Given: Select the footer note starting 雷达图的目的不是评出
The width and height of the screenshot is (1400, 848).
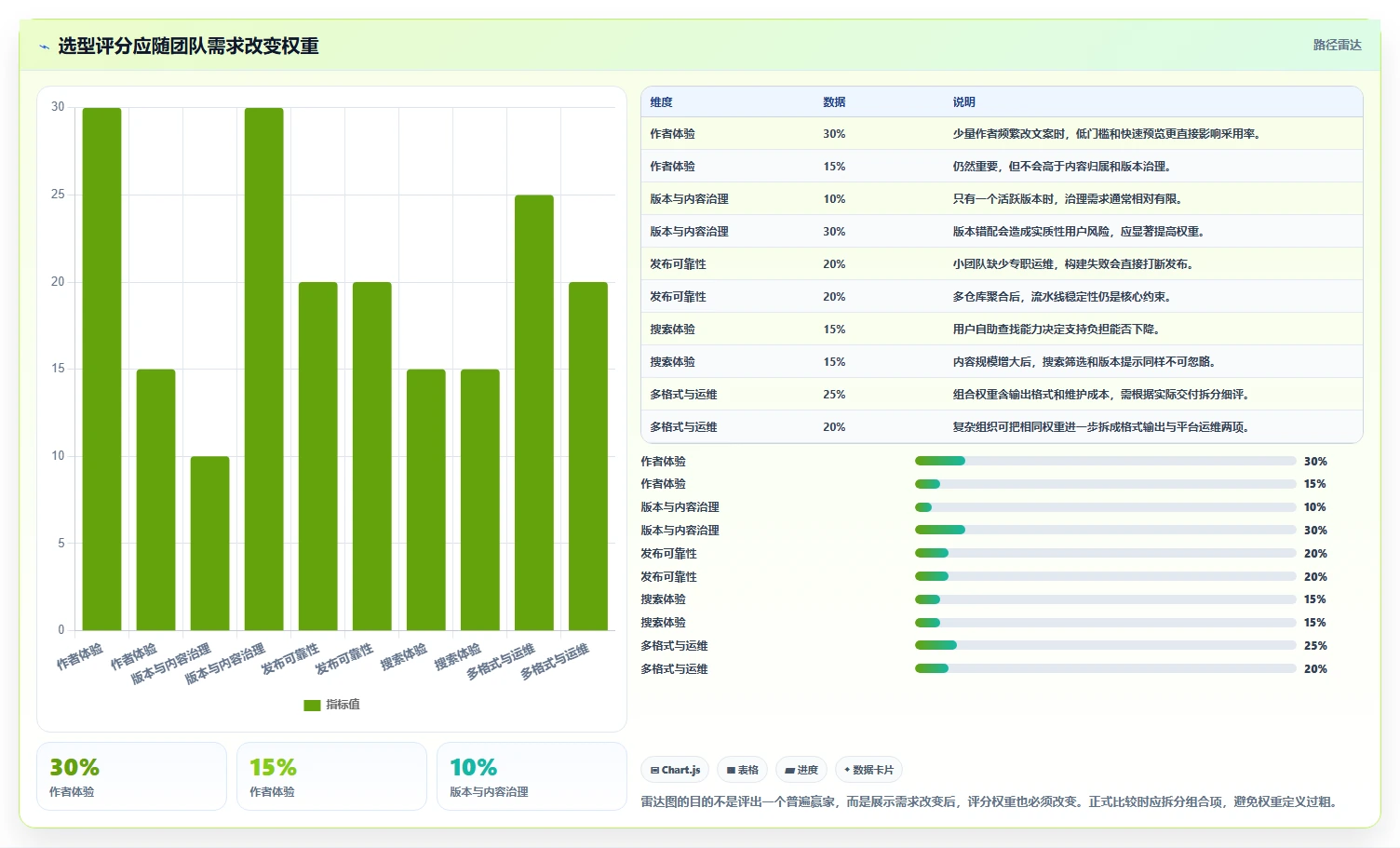Looking at the screenshot, I should (992, 801).
